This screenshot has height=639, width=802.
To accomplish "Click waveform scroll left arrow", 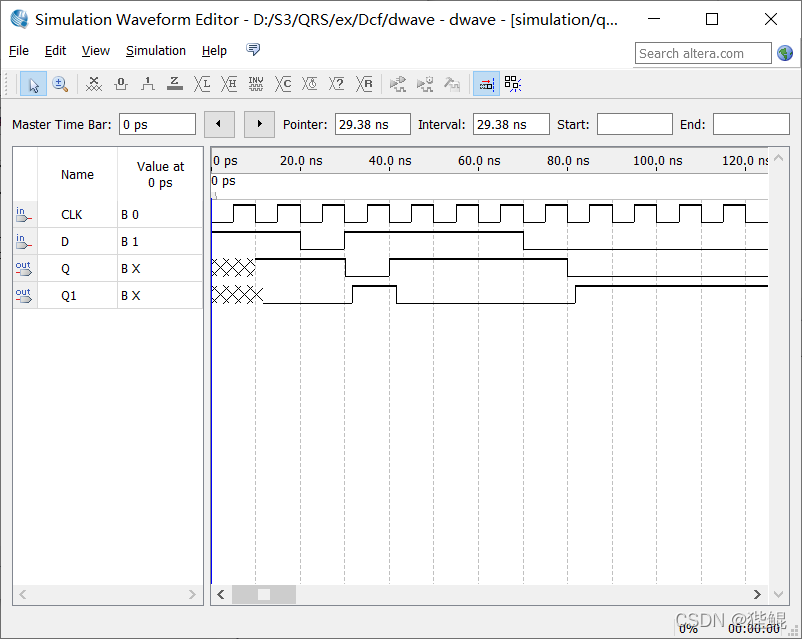I will [221, 594].
